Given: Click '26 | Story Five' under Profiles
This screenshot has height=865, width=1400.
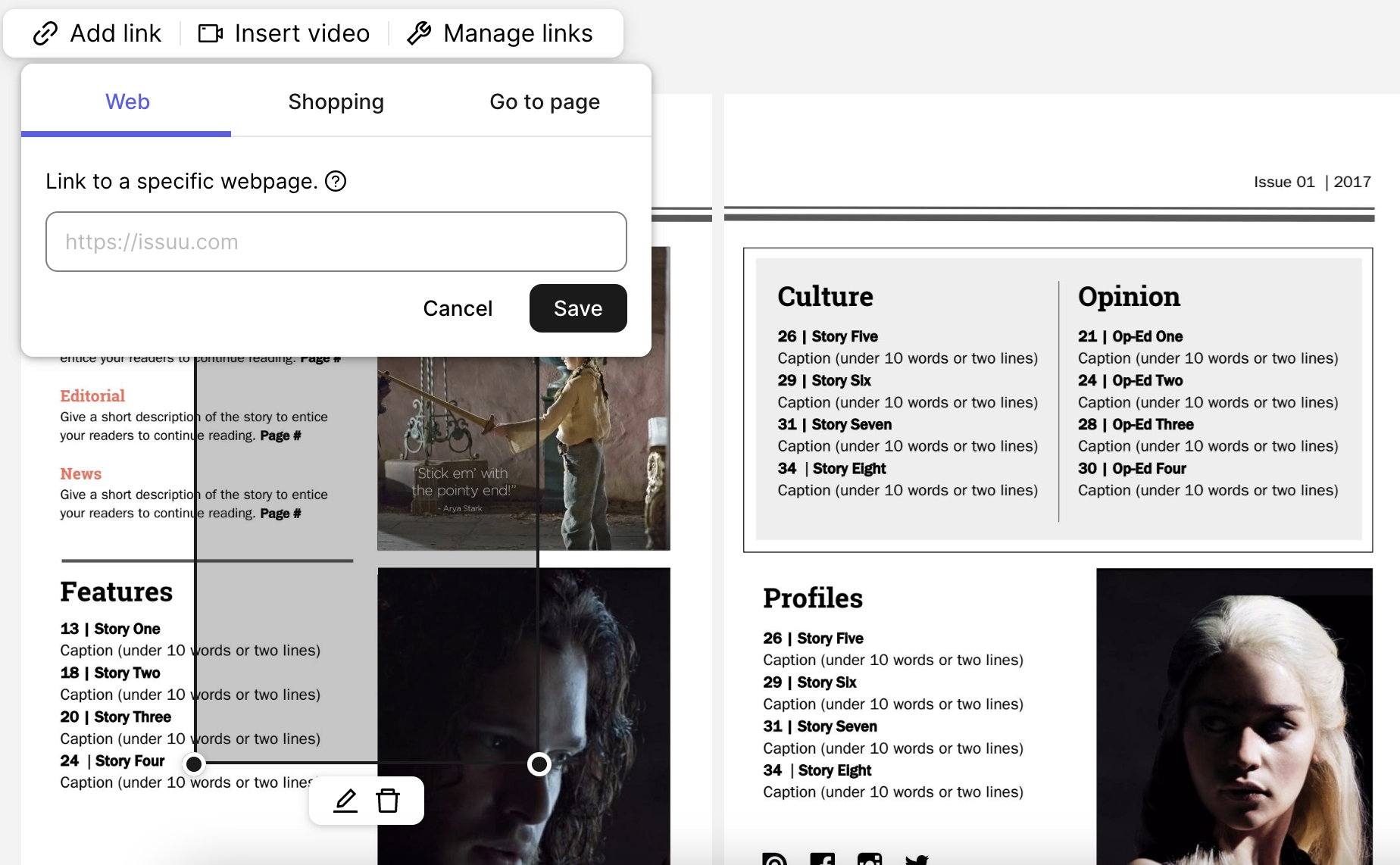Looking at the screenshot, I should pyautogui.click(x=813, y=639).
